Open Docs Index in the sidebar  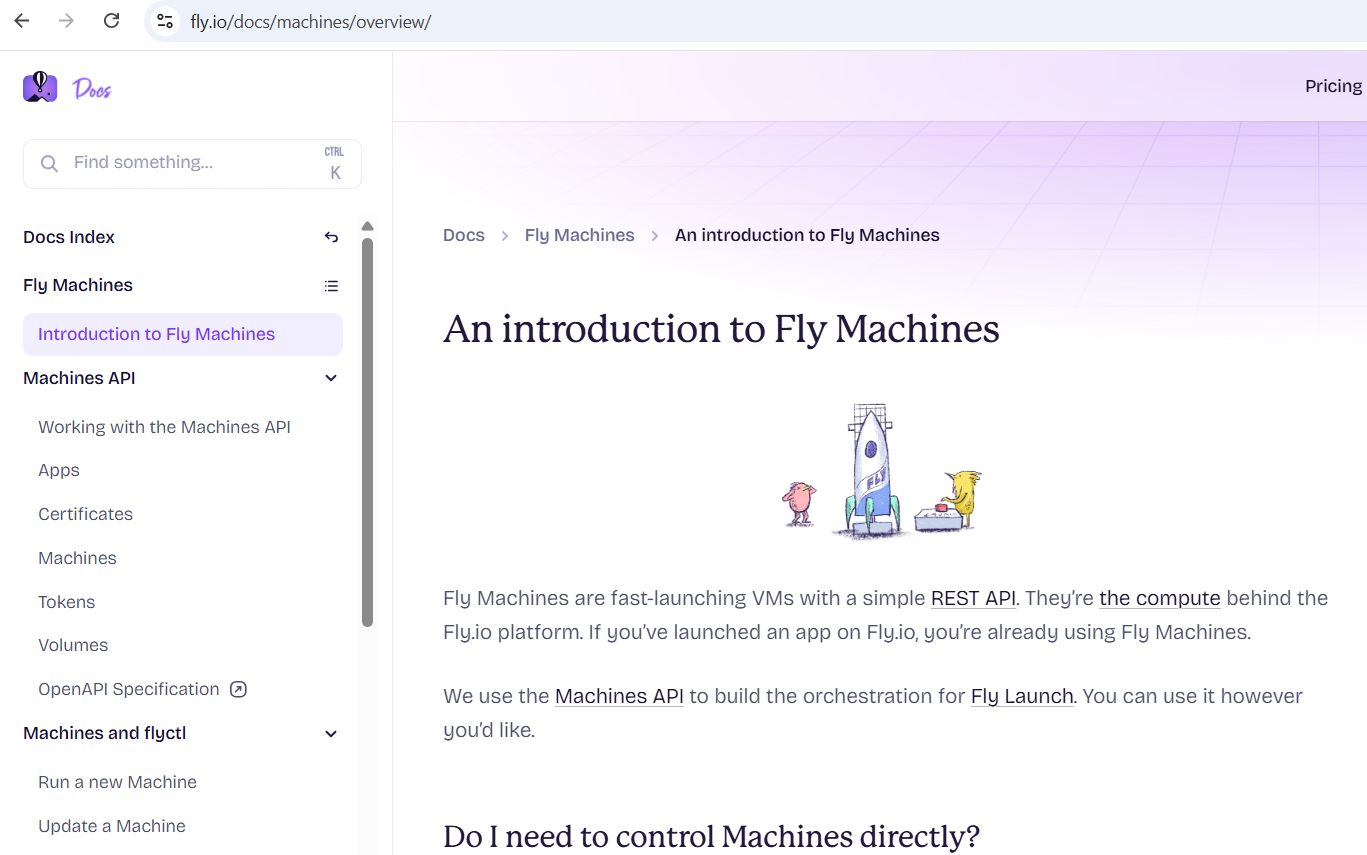click(69, 237)
